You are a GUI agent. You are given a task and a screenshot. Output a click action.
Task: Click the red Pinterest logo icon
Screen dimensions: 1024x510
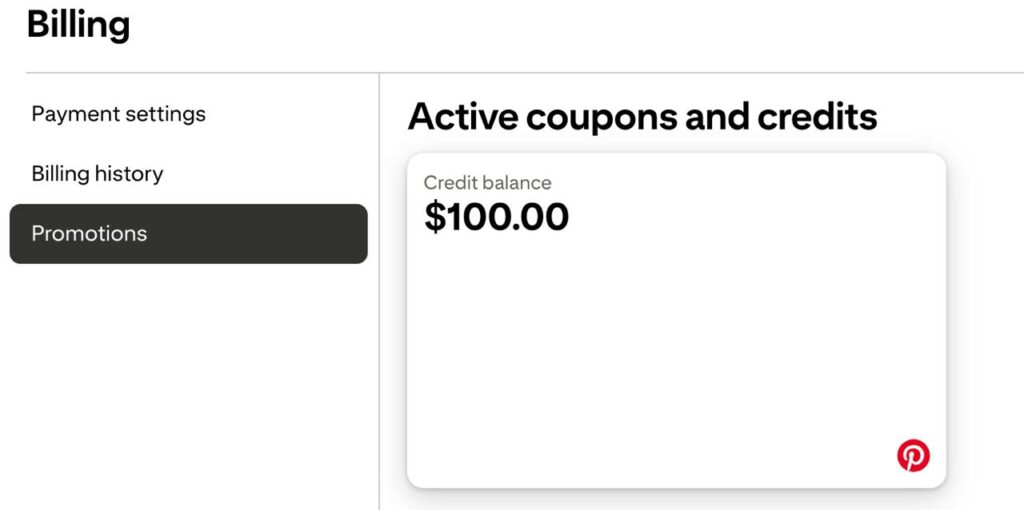tap(913, 456)
